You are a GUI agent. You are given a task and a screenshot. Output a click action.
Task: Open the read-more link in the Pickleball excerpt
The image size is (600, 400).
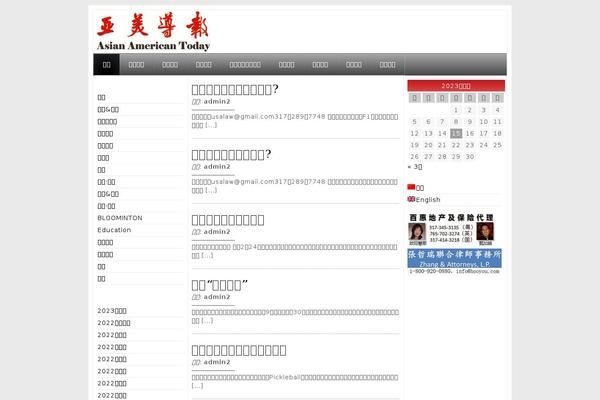(197, 385)
